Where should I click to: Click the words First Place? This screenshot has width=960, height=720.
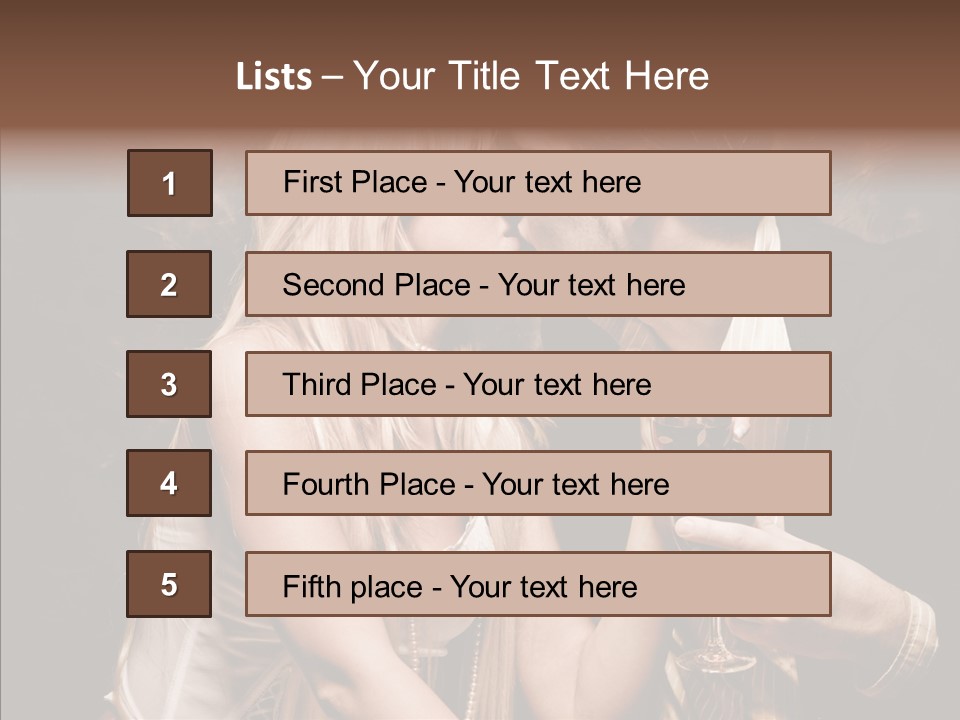pyautogui.click(x=355, y=182)
